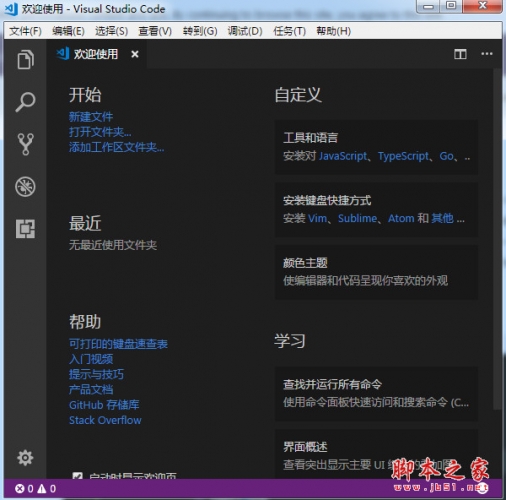506x500 pixels.
Task: Open the 提示与技巧 link
Action: pos(96,374)
